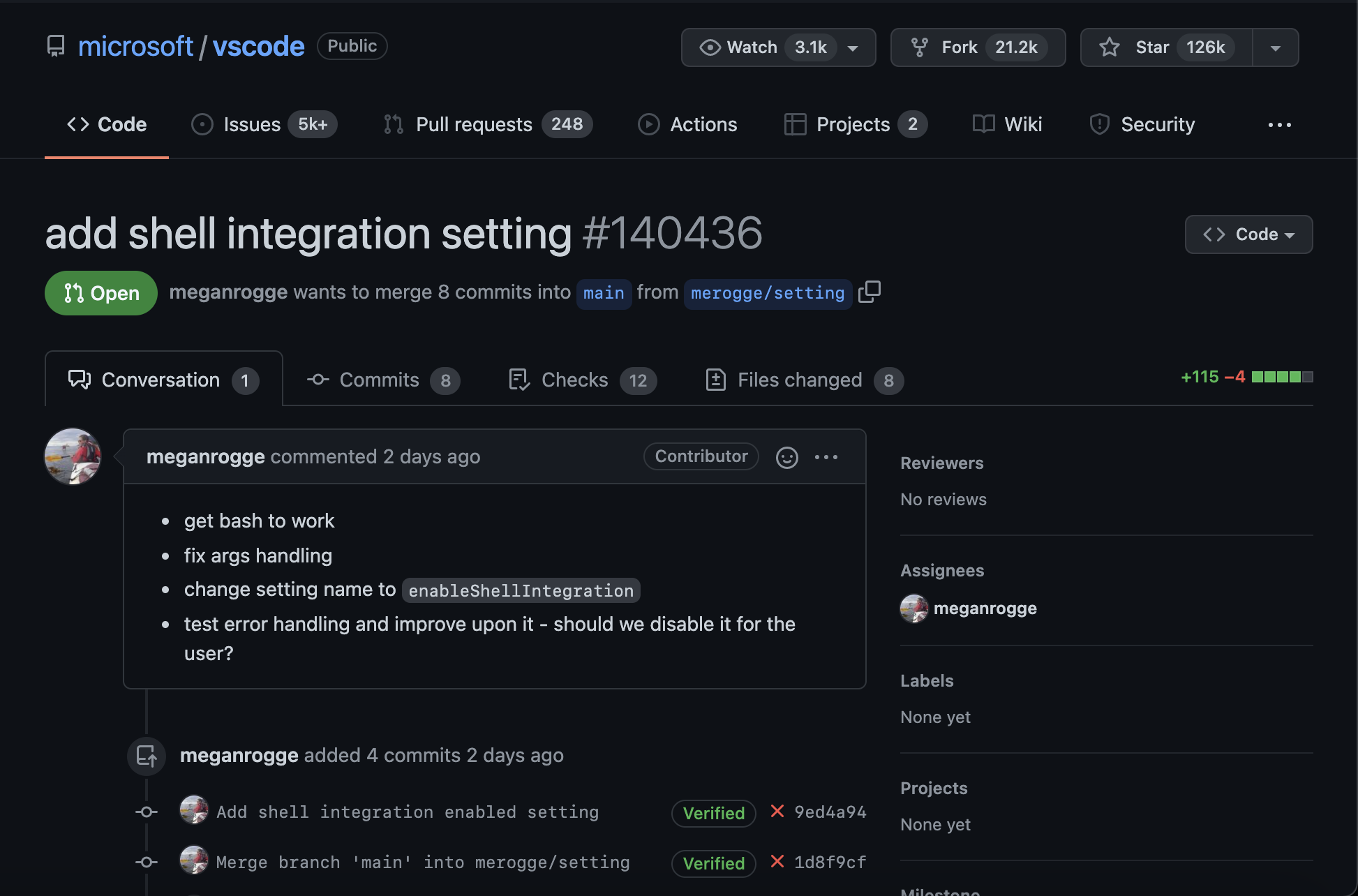
Task: Click the diffstat color bar blocks
Action: [1282, 377]
